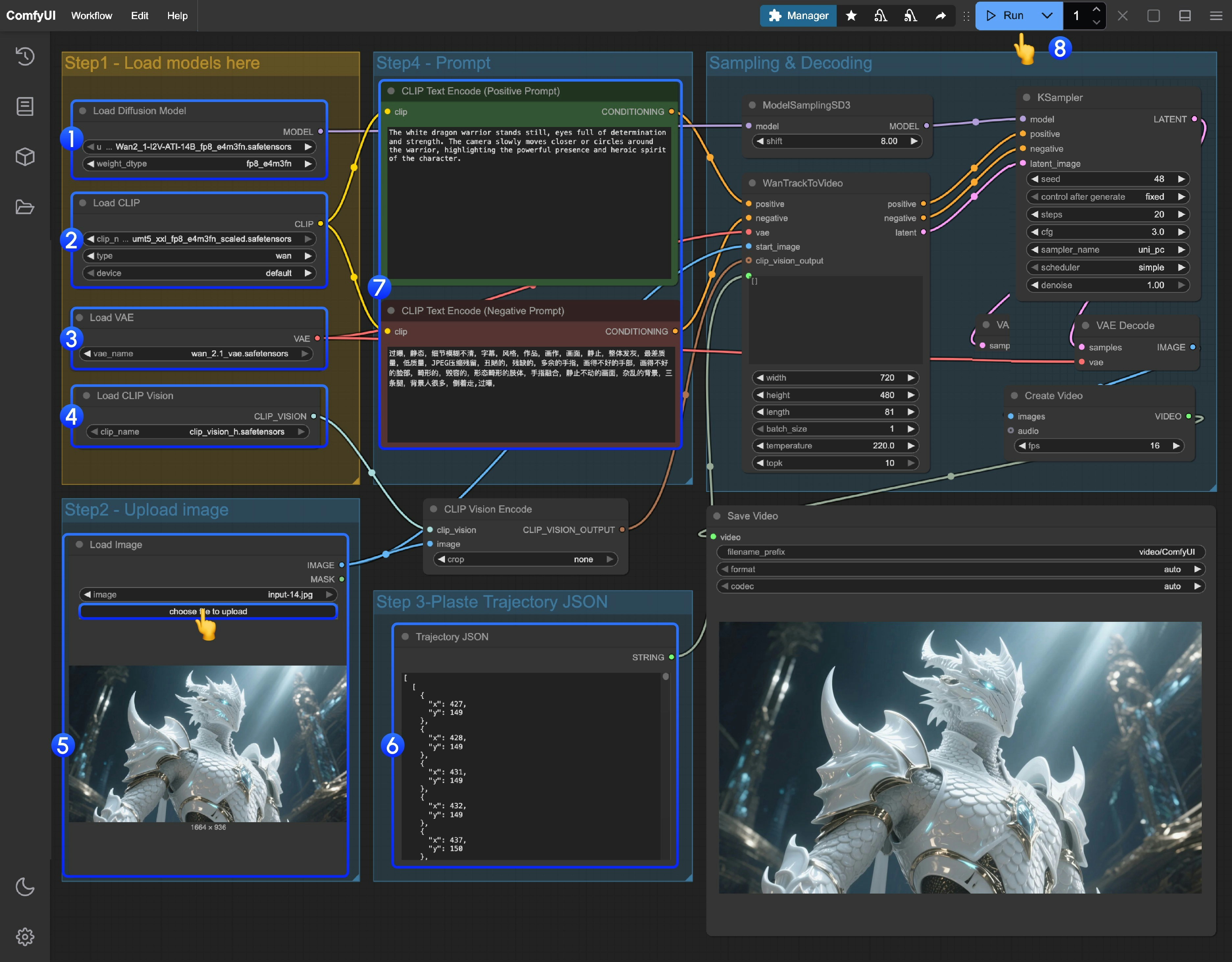Image resolution: width=1232 pixels, height=962 pixels.
Task: Toggle collapse dot on Save Video node
Action: pos(717,516)
